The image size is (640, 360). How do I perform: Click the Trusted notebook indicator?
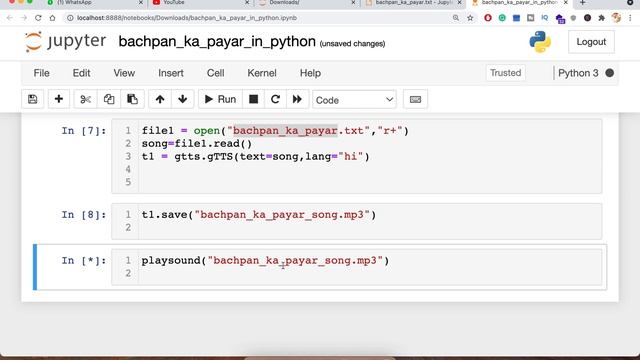tap(505, 73)
